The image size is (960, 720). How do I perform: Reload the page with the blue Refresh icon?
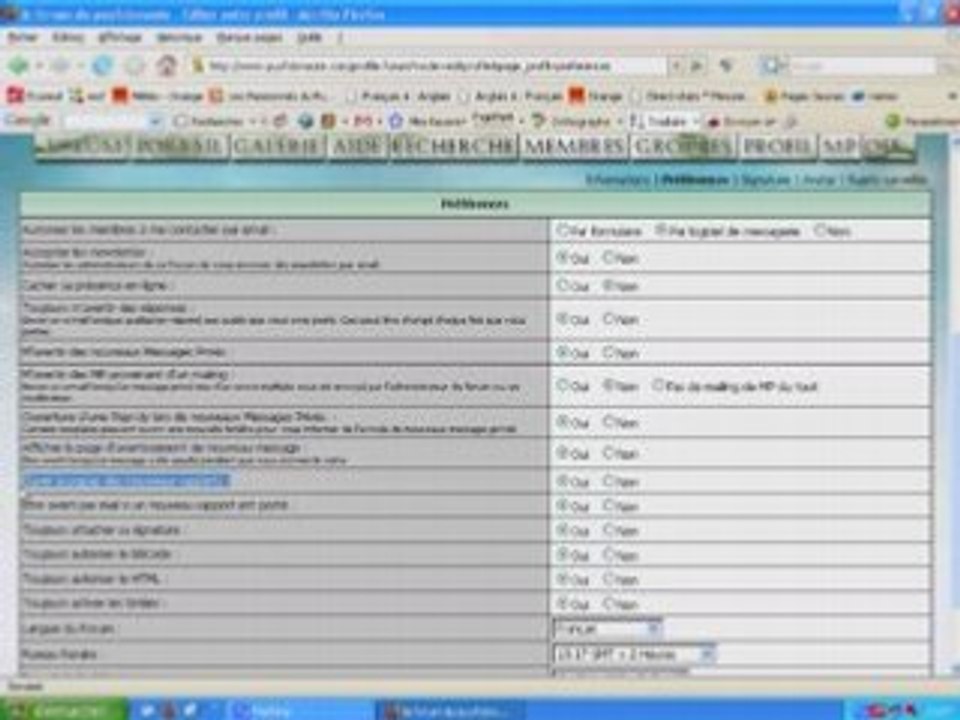click(102, 65)
